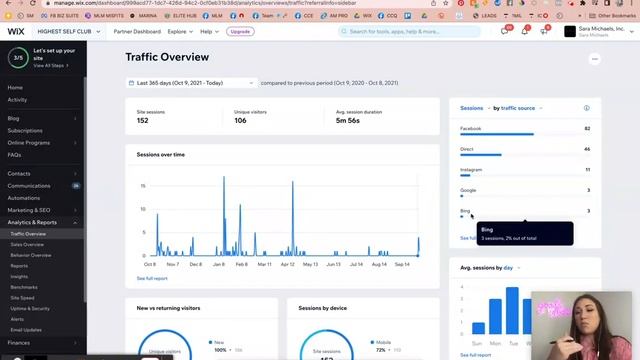Click the Other Bookmarks folder
Screen dimensions: 640x360
[612, 16]
